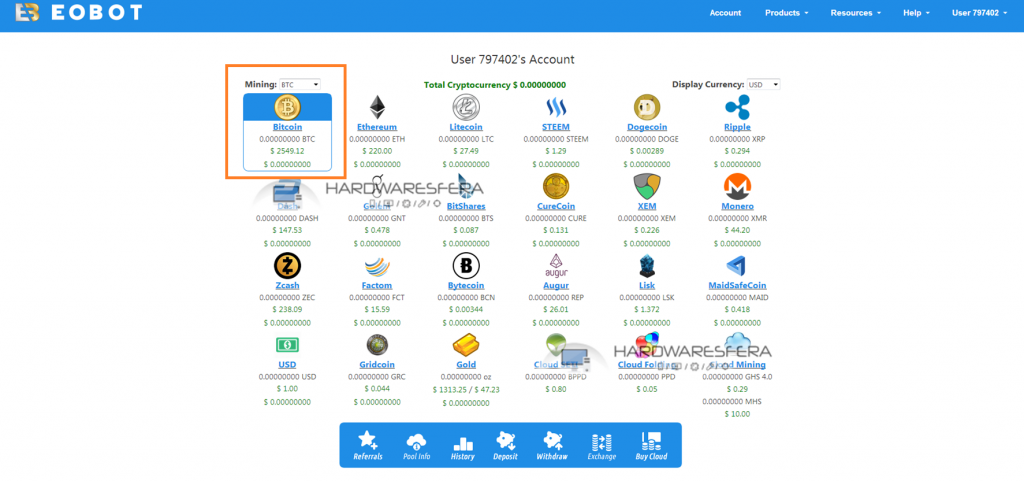Open the Gold link
Viewport: 1024px width, 481px height.
point(466,365)
